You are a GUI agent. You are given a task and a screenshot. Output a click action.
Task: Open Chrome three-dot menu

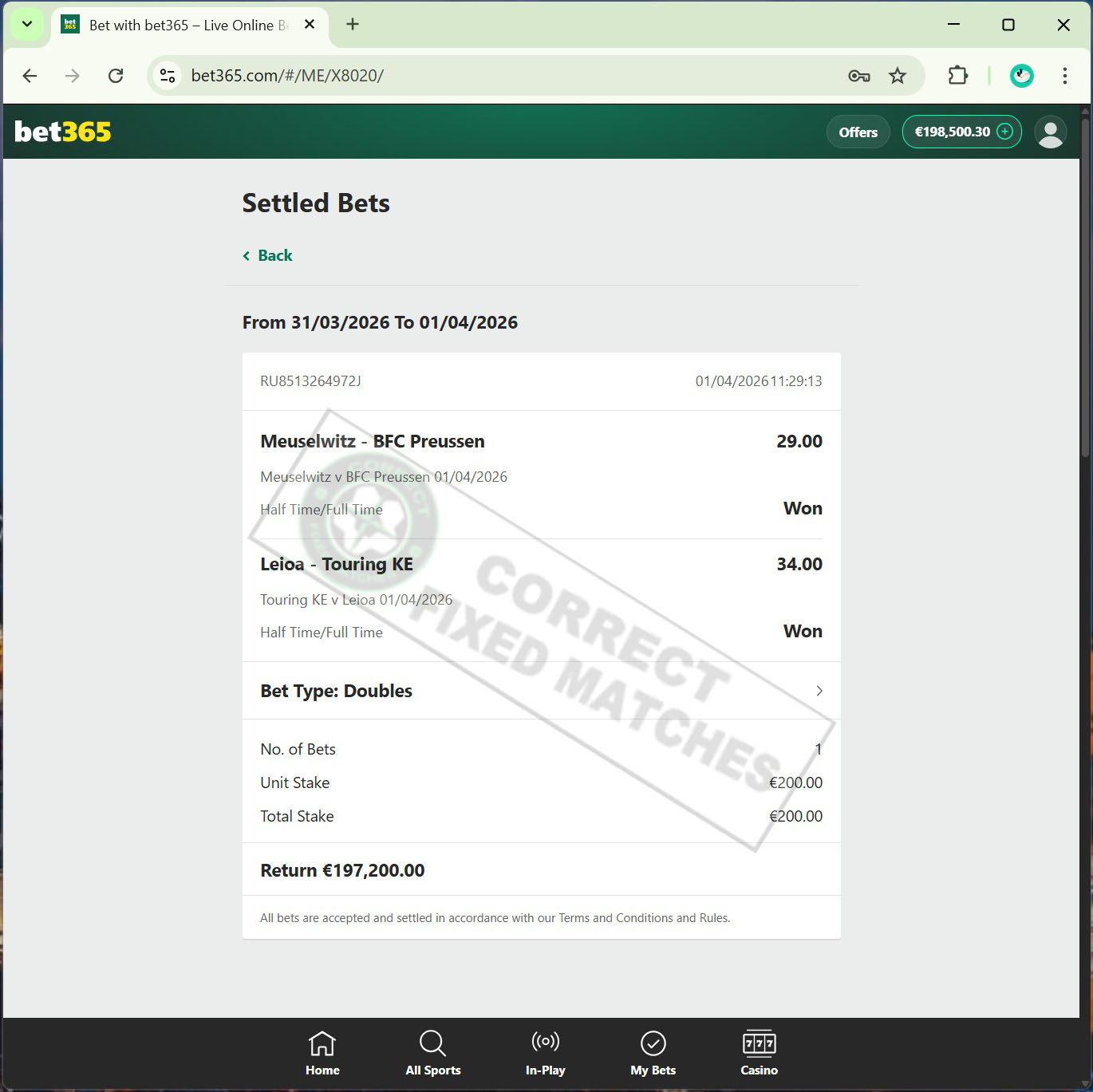1064,76
